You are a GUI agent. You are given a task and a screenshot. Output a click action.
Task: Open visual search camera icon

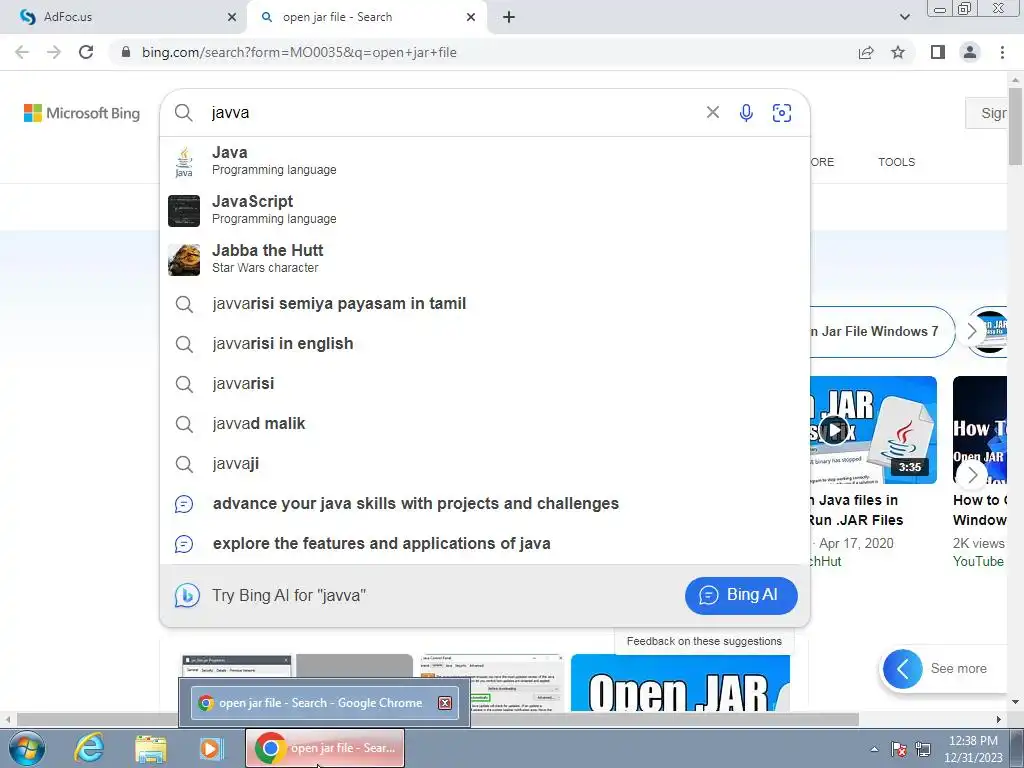(782, 112)
